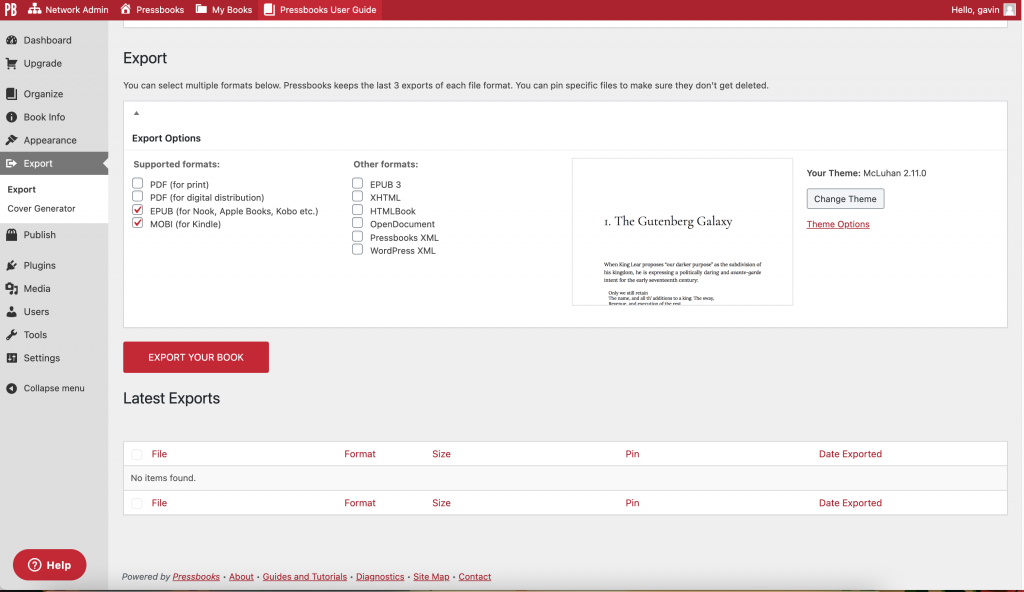Uncheck MOBI (for Kindle) format
The image size is (1024, 592).
pyautogui.click(x=137, y=223)
